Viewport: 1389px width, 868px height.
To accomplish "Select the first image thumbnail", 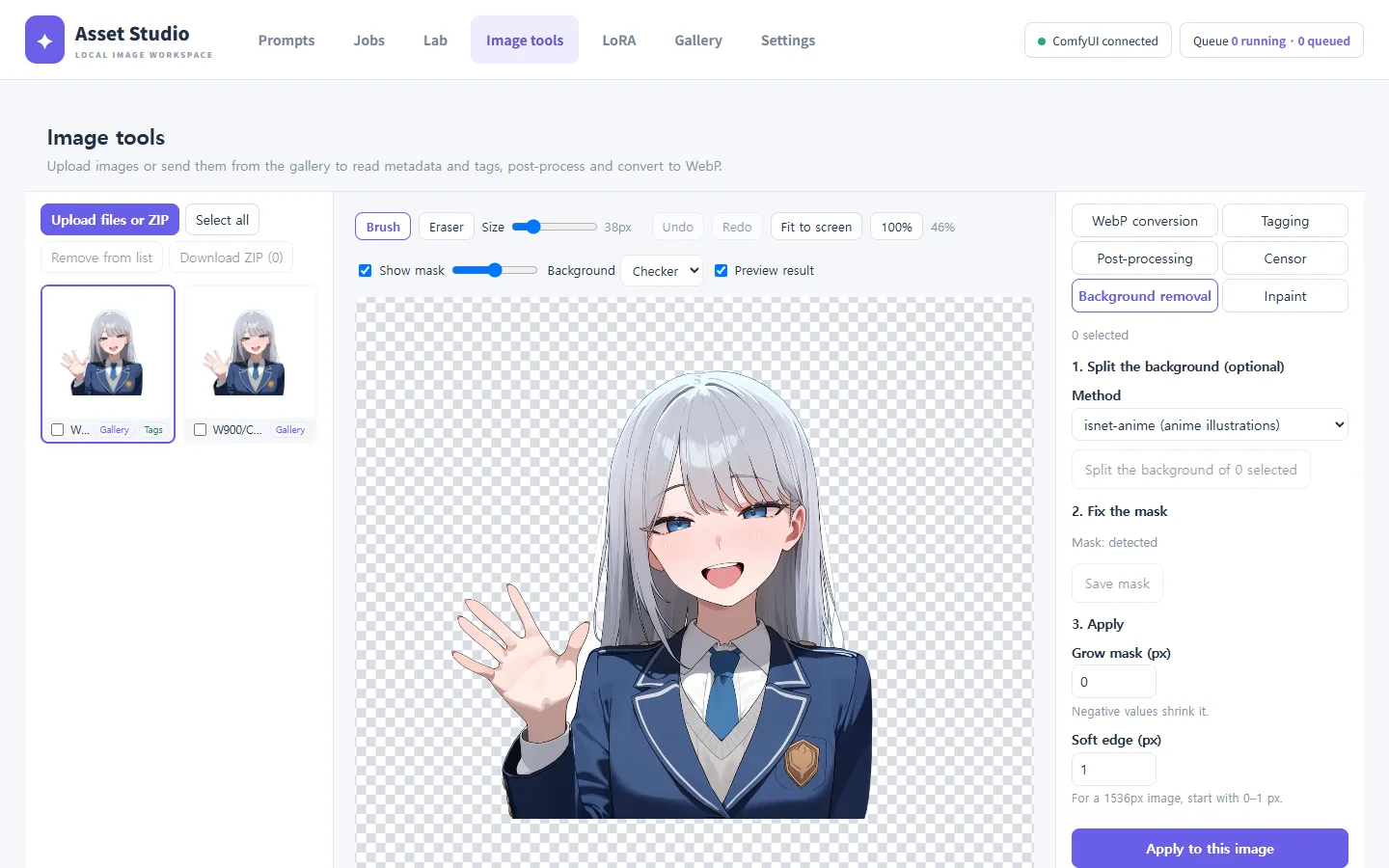I will [x=108, y=353].
